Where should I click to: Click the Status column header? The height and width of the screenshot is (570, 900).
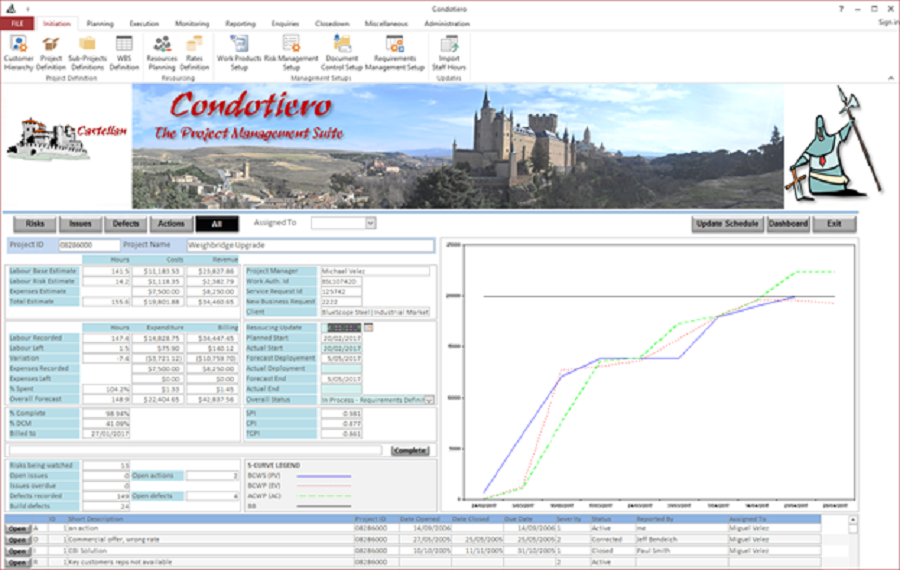tap(601, 519)
